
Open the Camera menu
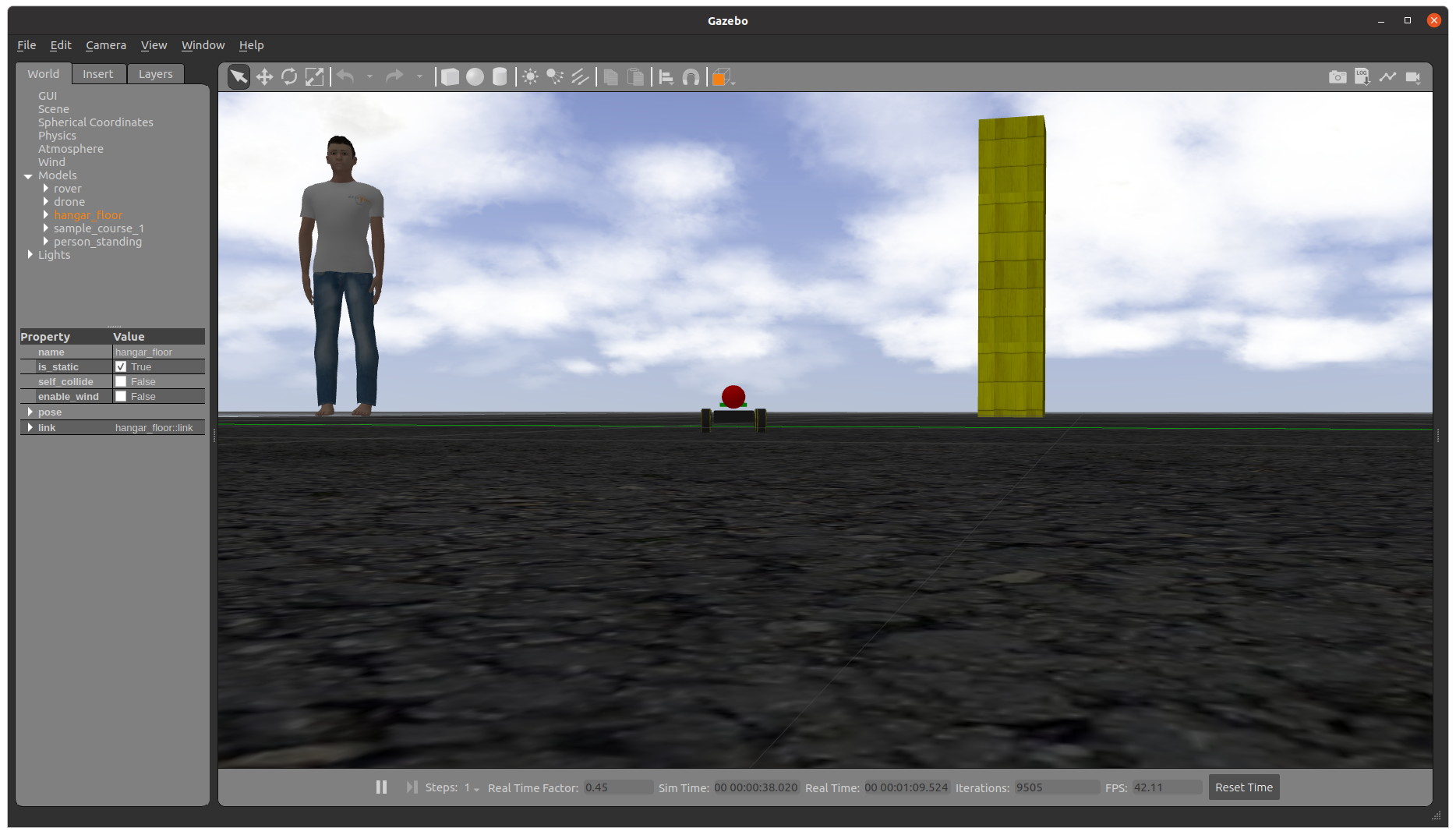[x=105, y=45]
